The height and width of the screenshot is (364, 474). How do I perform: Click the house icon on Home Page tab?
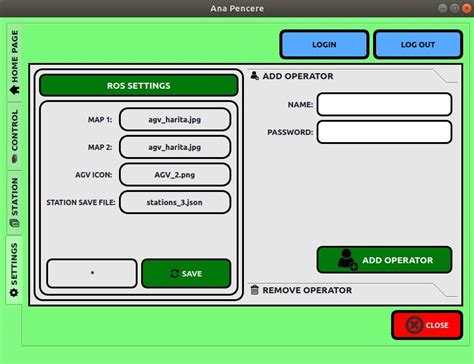click(15, 90)
